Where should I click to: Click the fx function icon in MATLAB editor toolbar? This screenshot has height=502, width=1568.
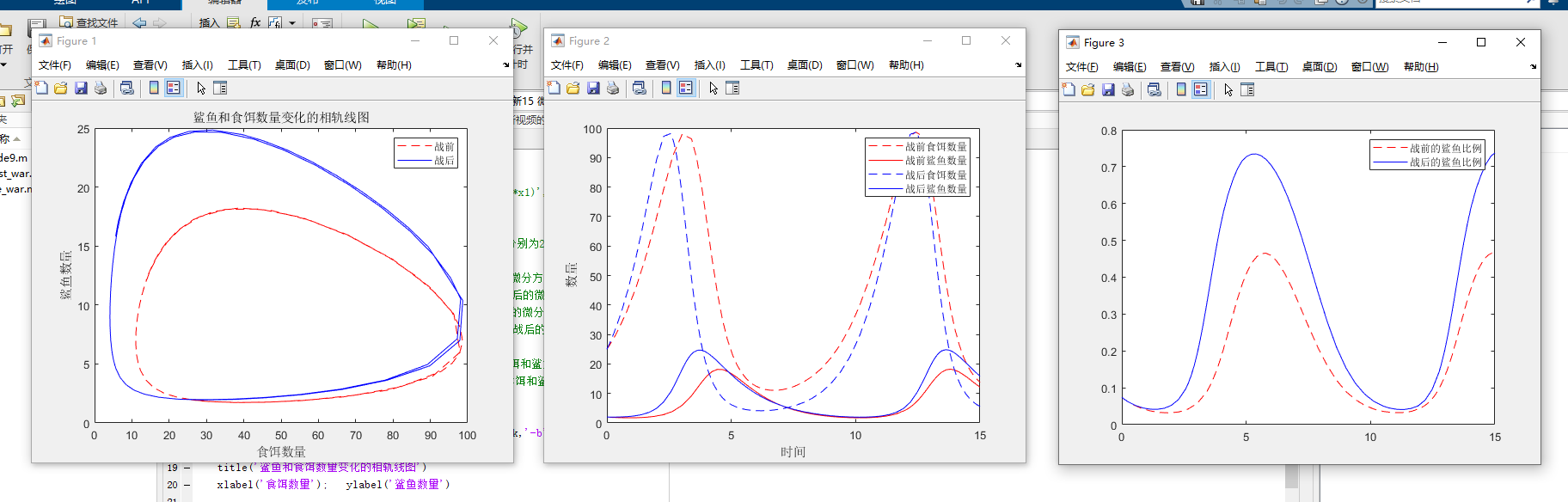255,22
